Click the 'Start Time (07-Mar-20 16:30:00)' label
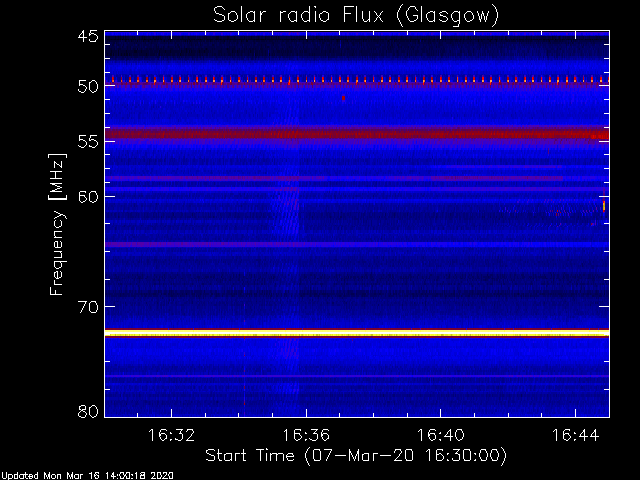640x480 pixels. [356, 455]
